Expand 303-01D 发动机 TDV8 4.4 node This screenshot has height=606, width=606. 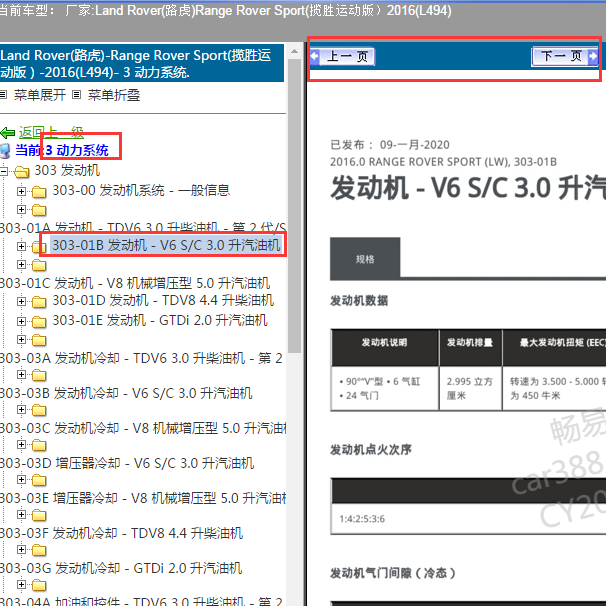tap(21, 301)
